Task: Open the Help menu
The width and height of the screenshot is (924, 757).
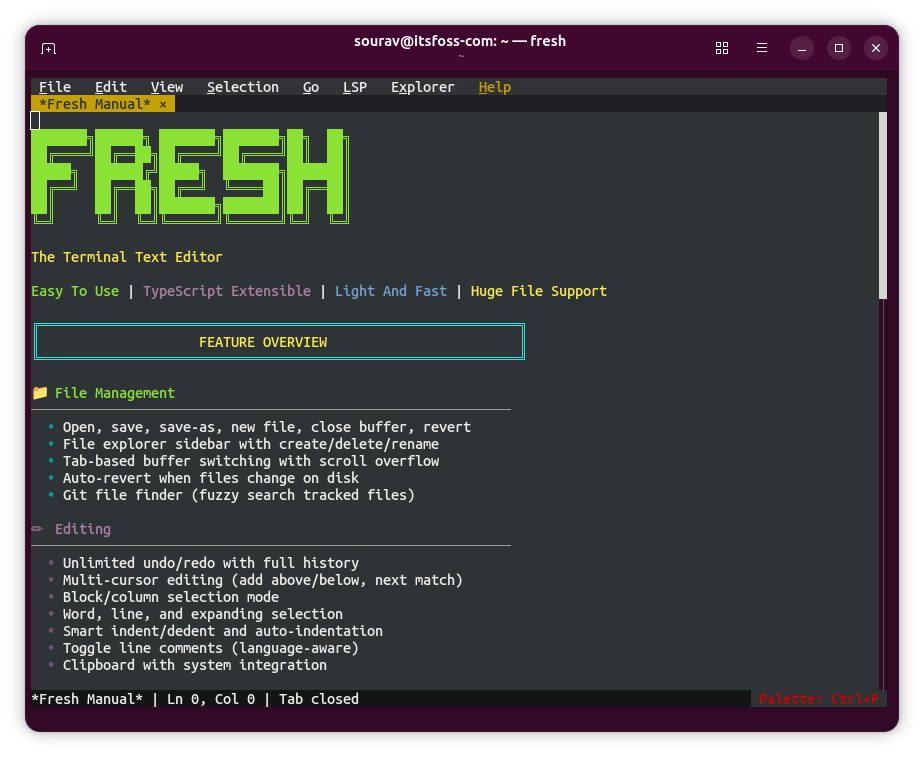Action: click(x=494, y=87)
